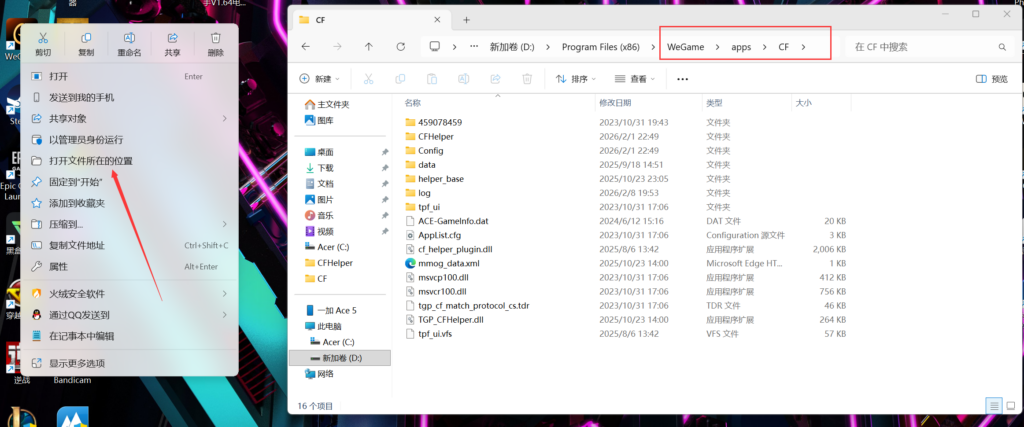Select 下载 in the navigation pane
Viewport: 1024px width, 427px height.
pyautogui.click(x=320, y=168)
